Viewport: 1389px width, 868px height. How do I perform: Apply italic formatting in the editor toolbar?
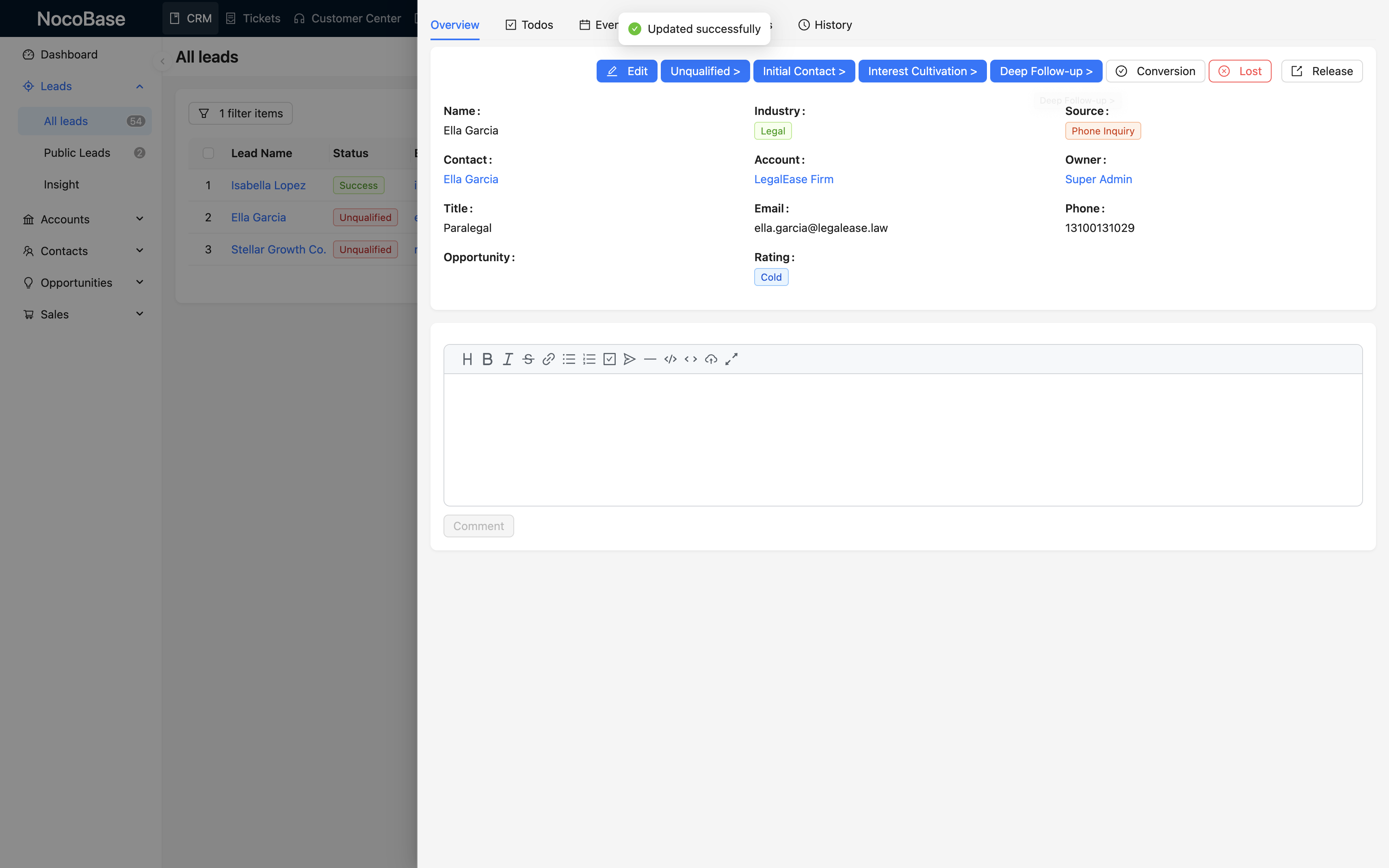[507, 359]
